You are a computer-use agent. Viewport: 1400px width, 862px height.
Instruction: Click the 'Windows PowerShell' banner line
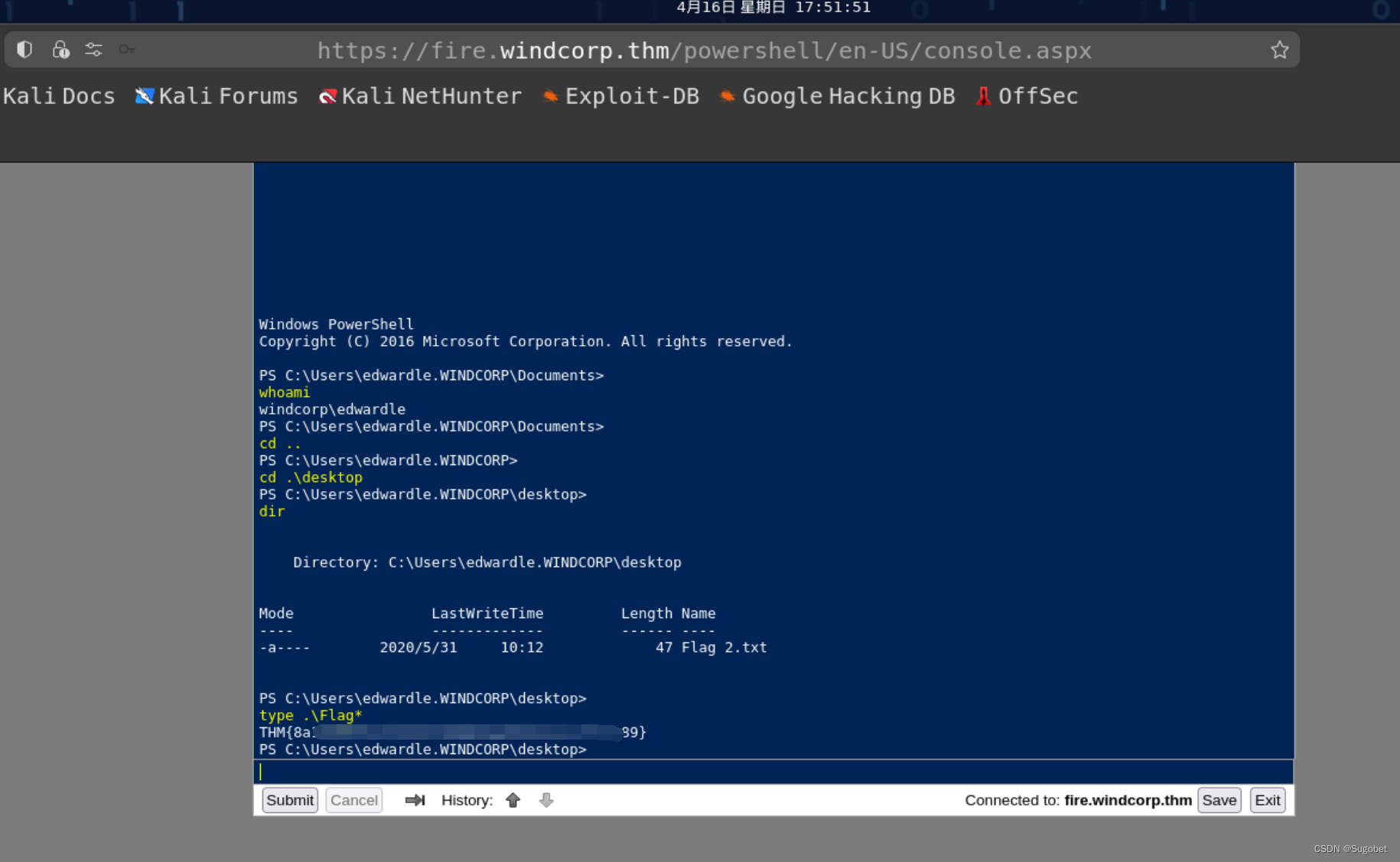point(336,324)
